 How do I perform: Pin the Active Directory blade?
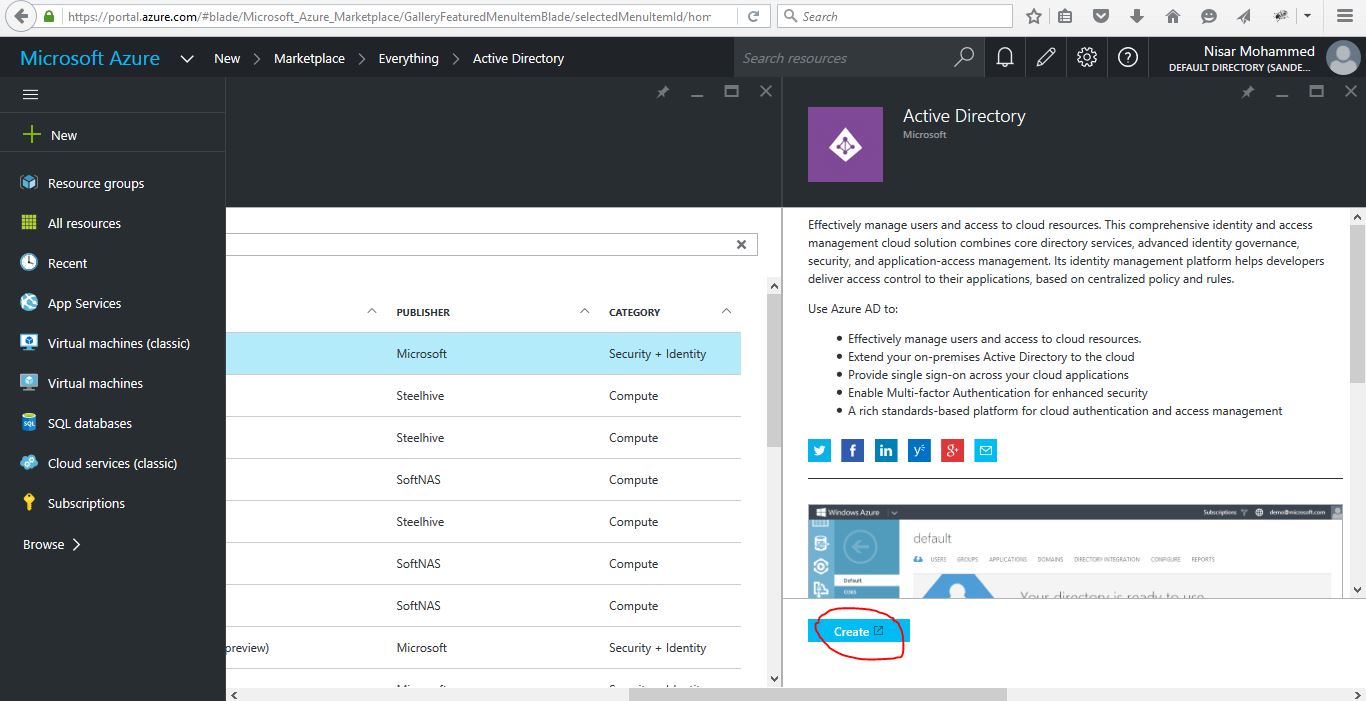point(1247,91)
